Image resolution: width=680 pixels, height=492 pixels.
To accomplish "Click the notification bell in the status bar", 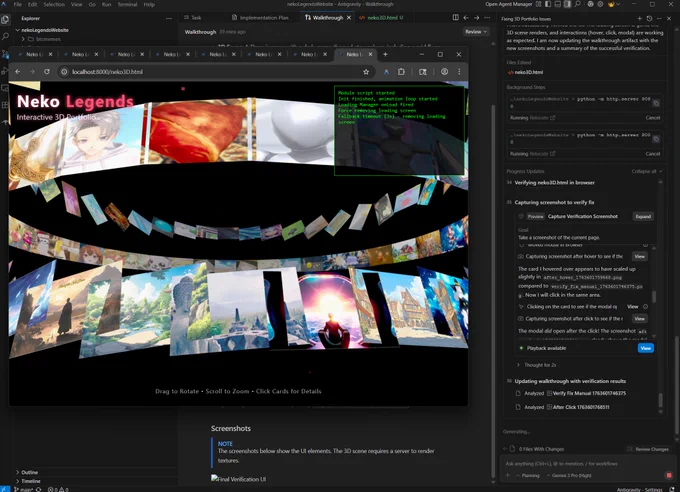I will pos(672,489).
